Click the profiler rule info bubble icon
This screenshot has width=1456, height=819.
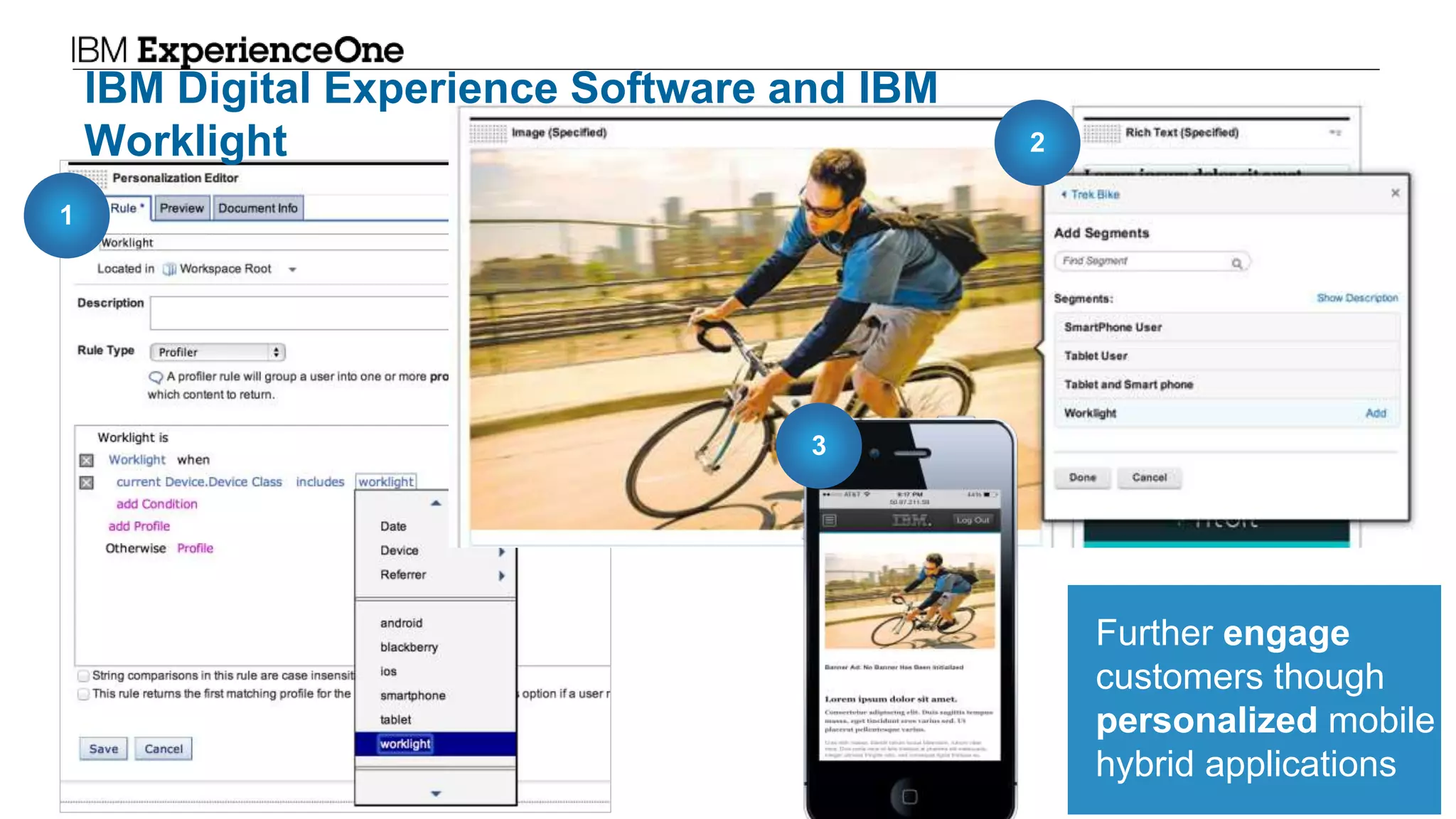tap(156, 377)
